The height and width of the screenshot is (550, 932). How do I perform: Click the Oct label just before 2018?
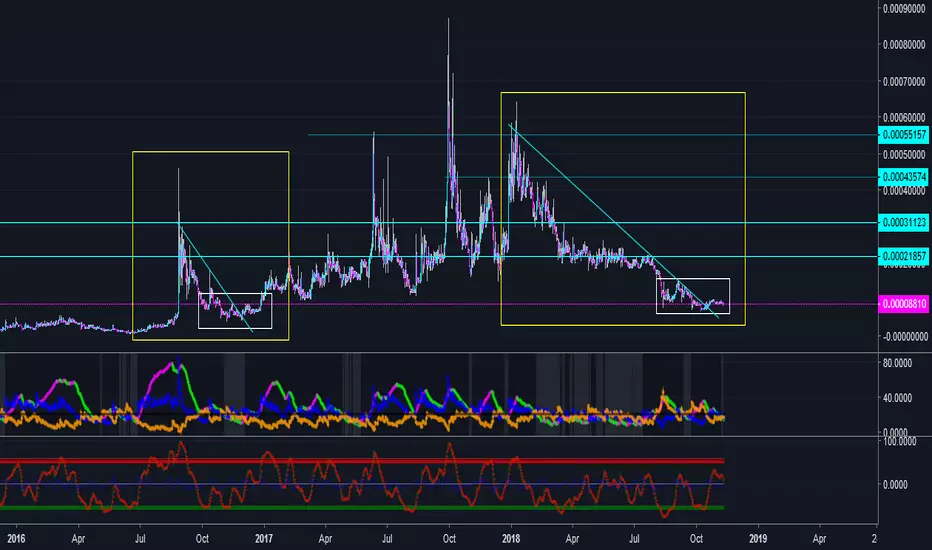tap(449, 539)
